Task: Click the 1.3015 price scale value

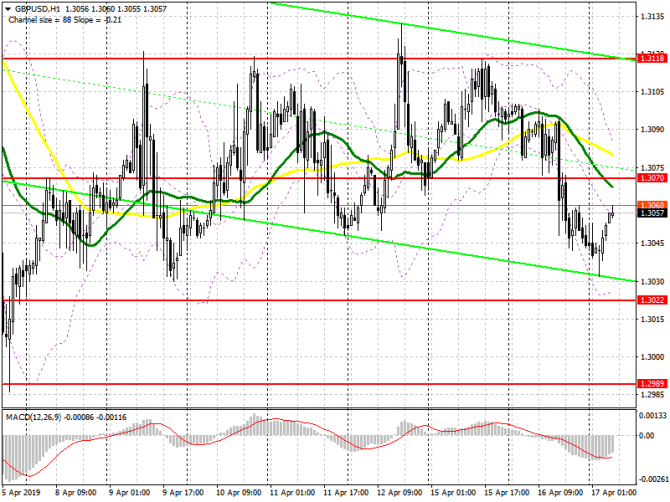Action: pos(652,319)
